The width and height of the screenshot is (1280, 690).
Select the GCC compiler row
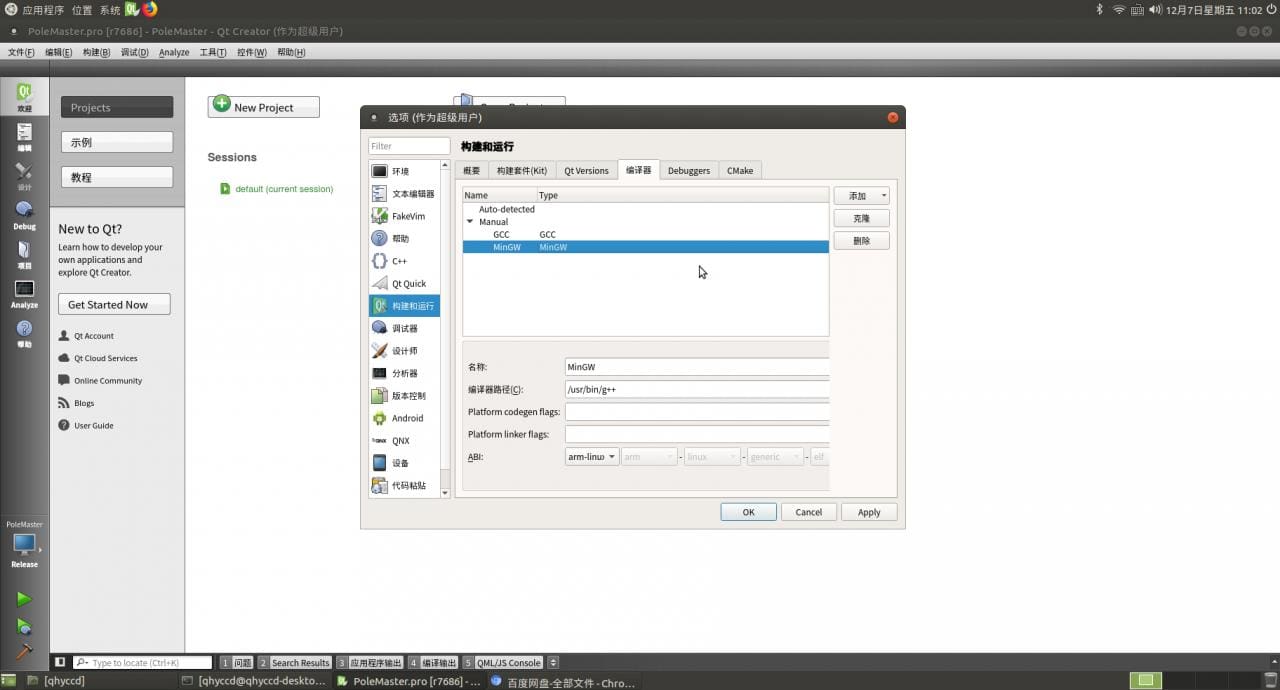tap(646, 234)
